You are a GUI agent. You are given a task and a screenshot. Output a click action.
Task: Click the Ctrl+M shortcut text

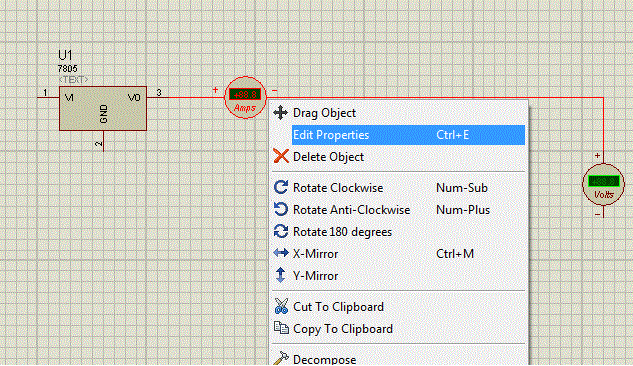[455, 254]
